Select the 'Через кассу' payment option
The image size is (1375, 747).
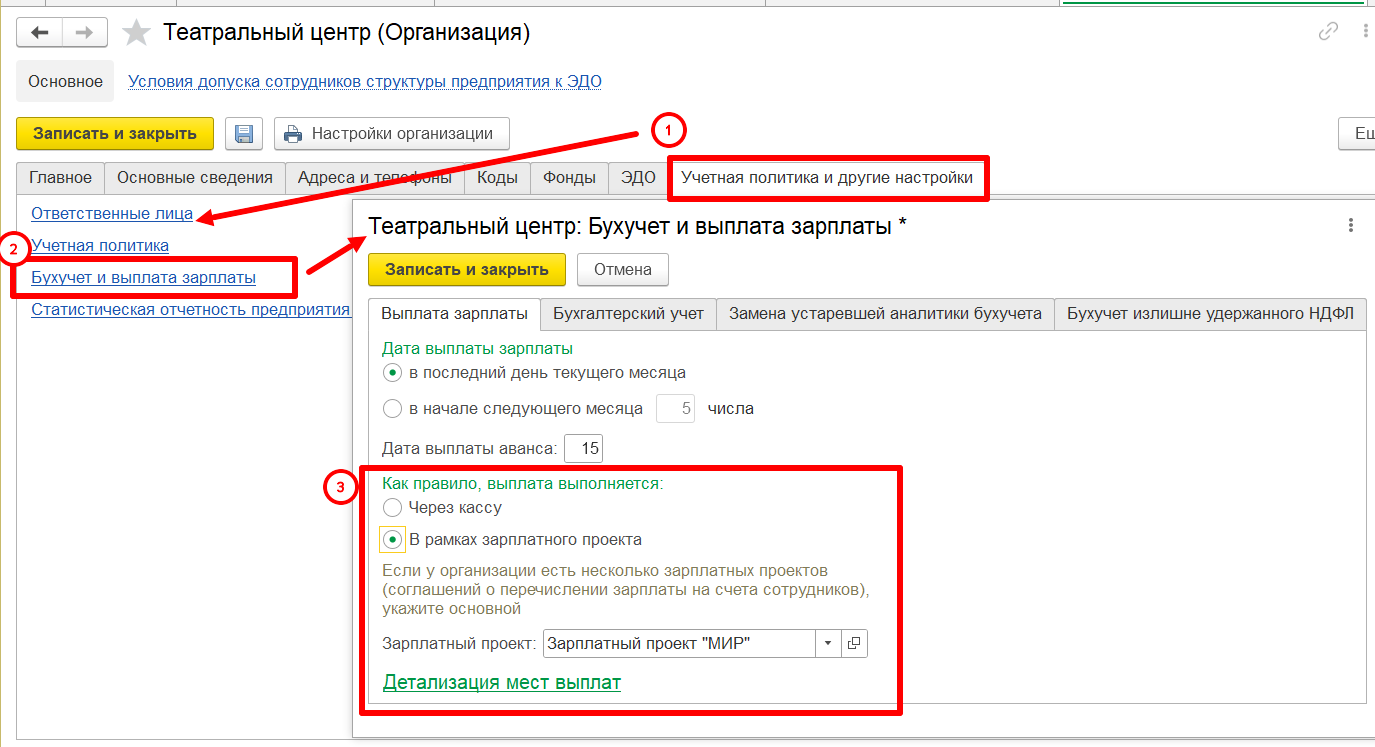tap(392, 508)
